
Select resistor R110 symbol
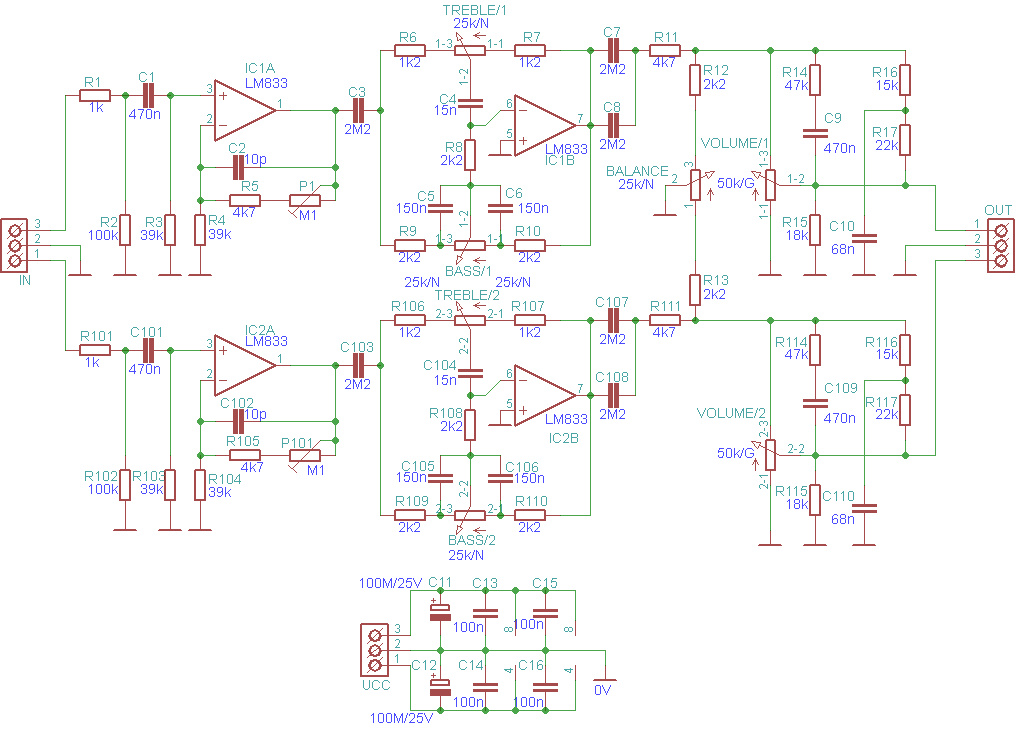click(530, 515)
